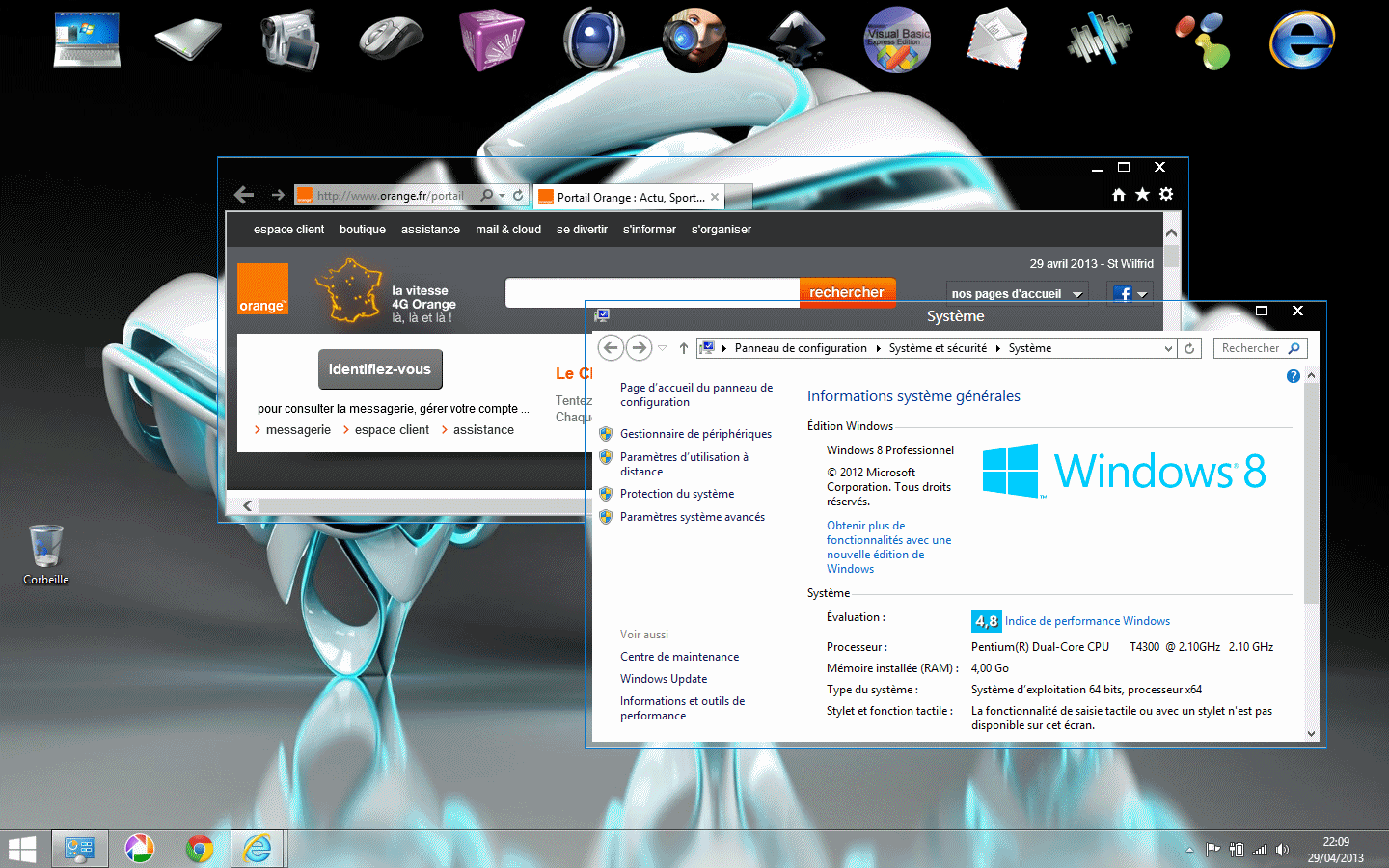Viewport: 1389px width, 868px height.
Task: Open Indice de performance Windows link
Action: tap(1087, 621)
